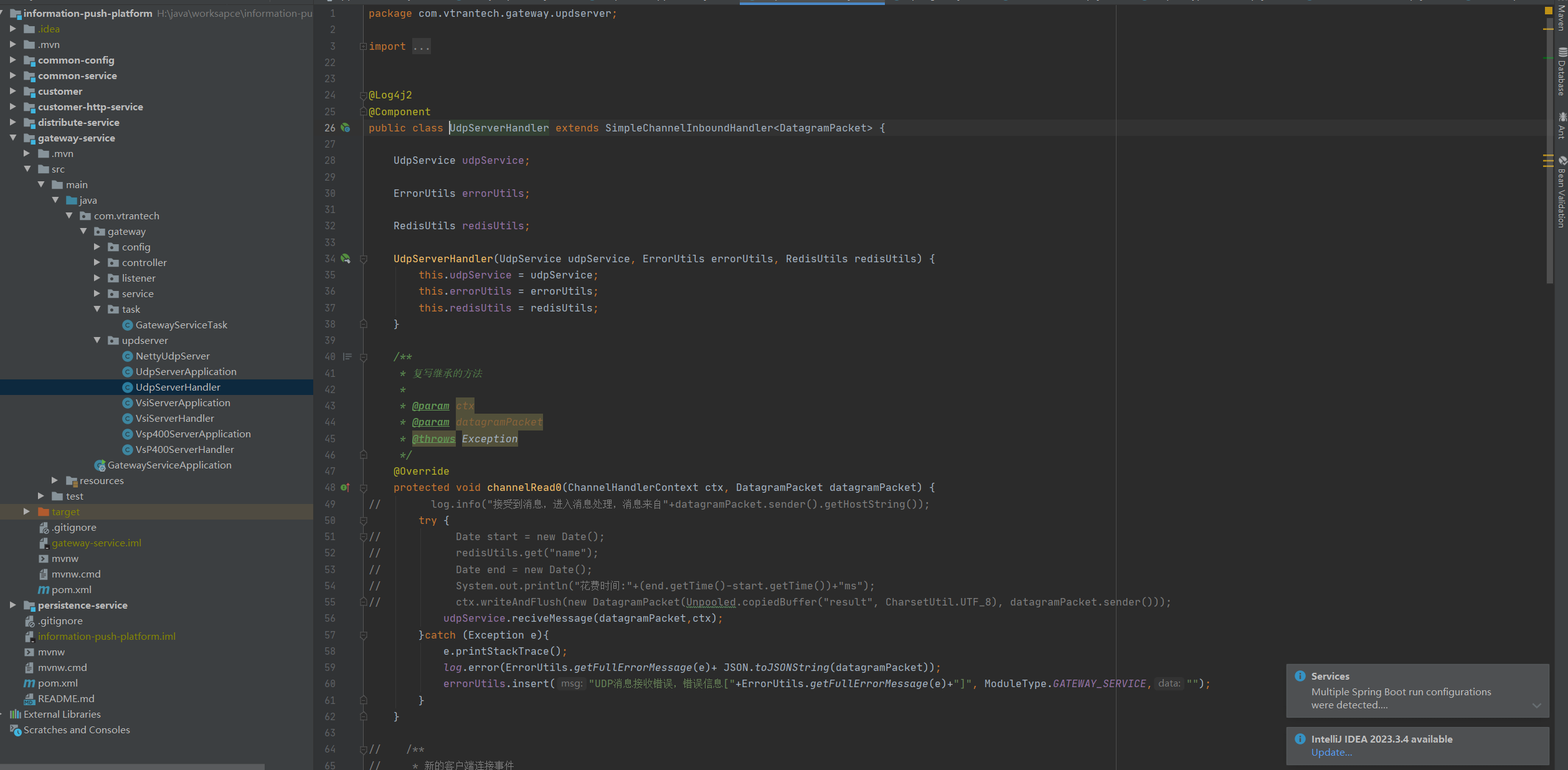Screen dimensions: 1568x770
Task: Expand the collapsed import statements on line 3
Action: [x=363, y=46]
